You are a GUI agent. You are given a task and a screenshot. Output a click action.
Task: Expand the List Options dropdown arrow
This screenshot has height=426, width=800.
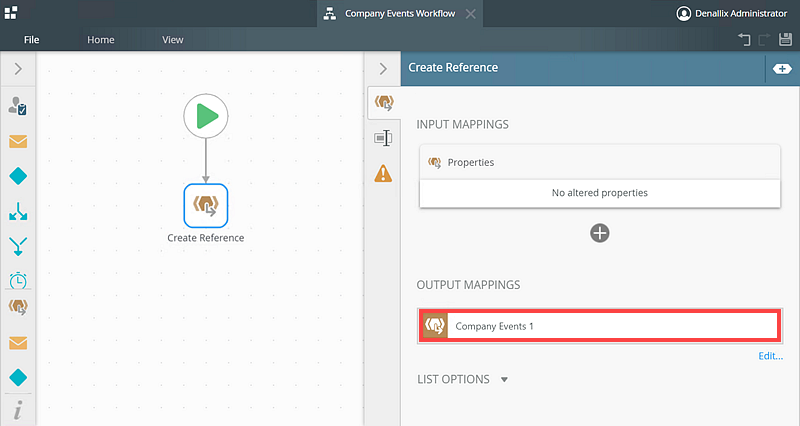pos(504,379)
